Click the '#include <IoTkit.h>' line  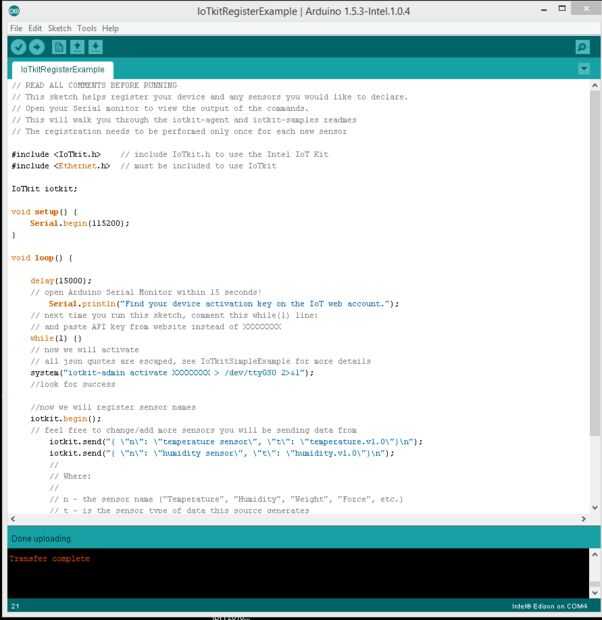170,154
